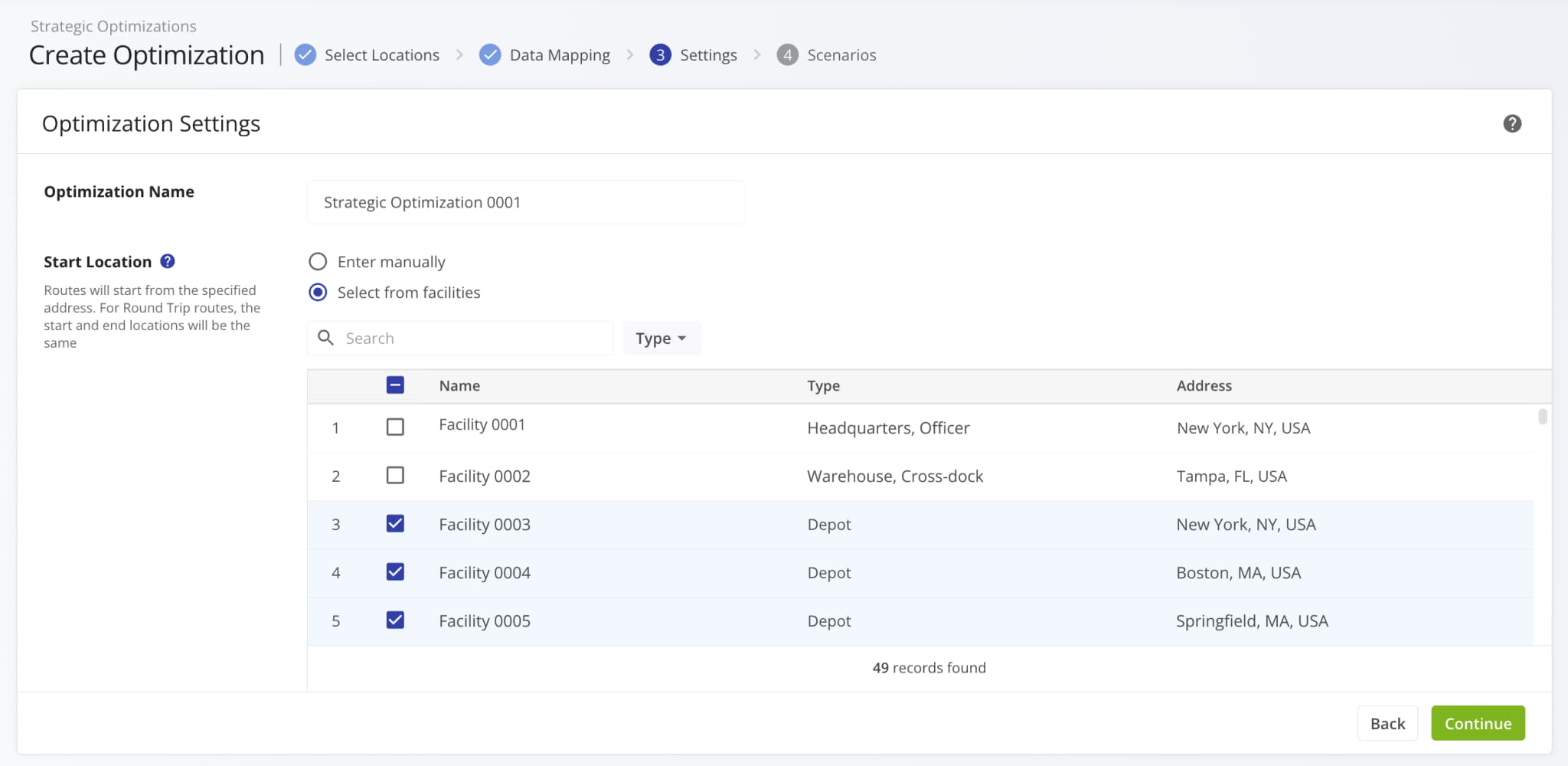Select the Enter manually radio option
The height and width of the screenshot is (766, 1568).
coord(318,262)
